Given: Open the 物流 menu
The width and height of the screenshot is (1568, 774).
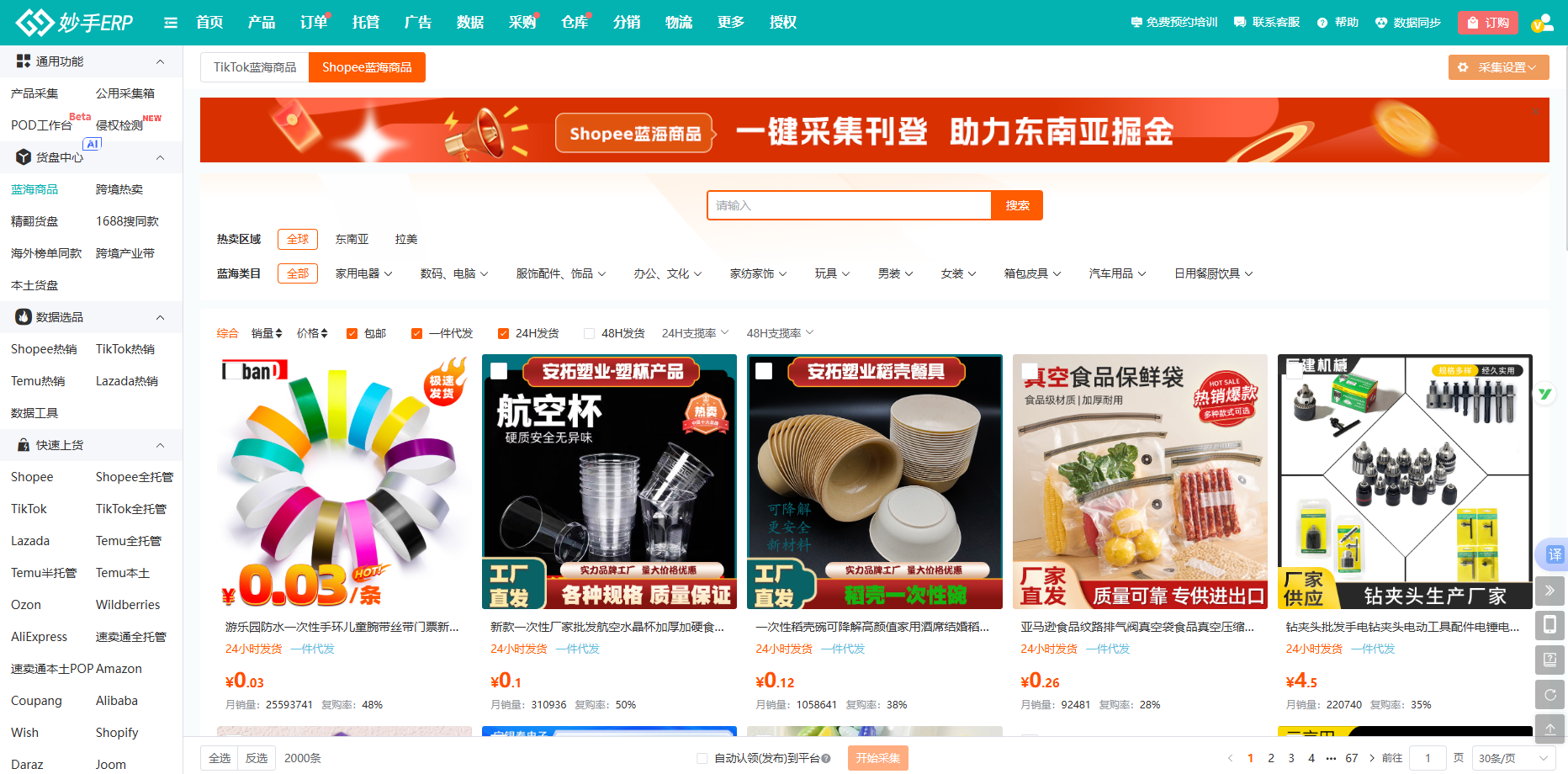Looking at the screenshot, I should click(679, 23).
